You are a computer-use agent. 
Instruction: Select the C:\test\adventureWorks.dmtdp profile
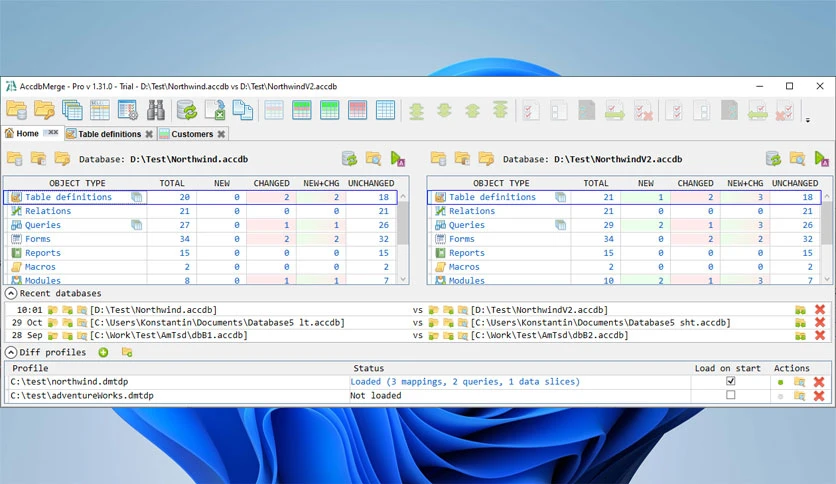pos(82,396)
